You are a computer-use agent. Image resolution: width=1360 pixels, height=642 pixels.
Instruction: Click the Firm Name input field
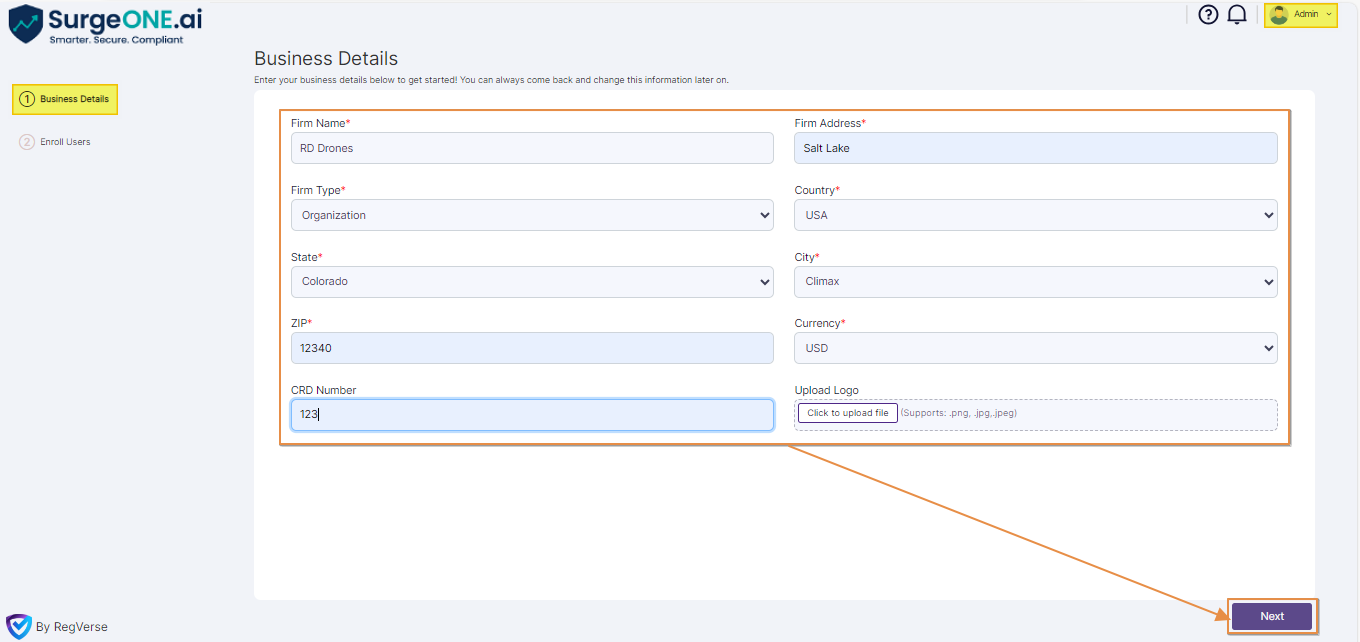[x=531, y=147]
